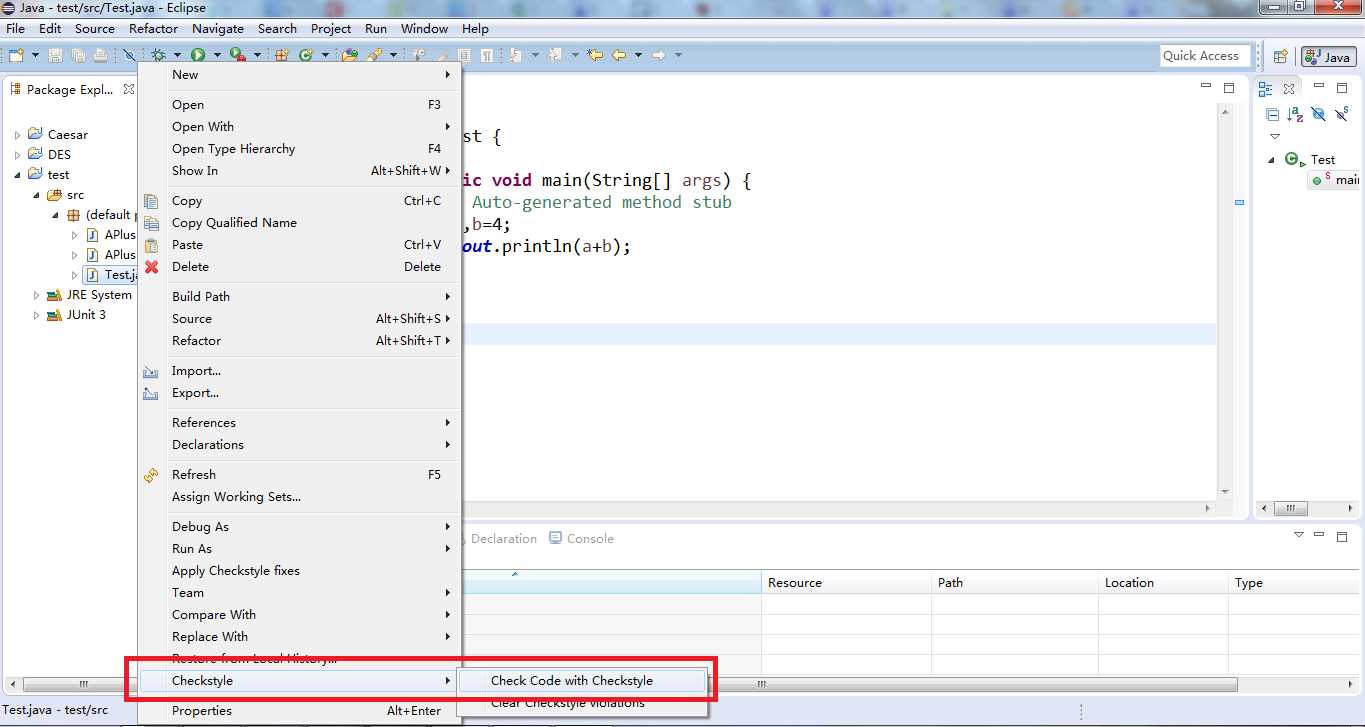Select the main method in Outline
1365x727 pixels.
pyautogui.click(x=1335, y=180)
